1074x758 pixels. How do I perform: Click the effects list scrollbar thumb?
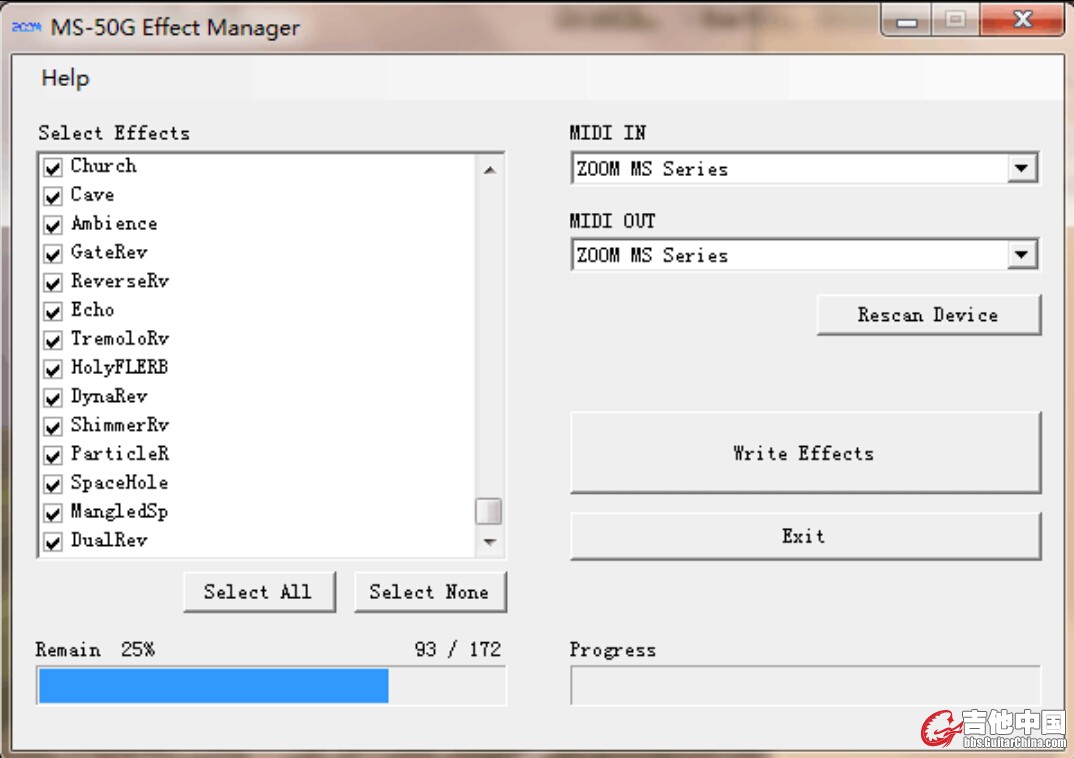[489, 511]
